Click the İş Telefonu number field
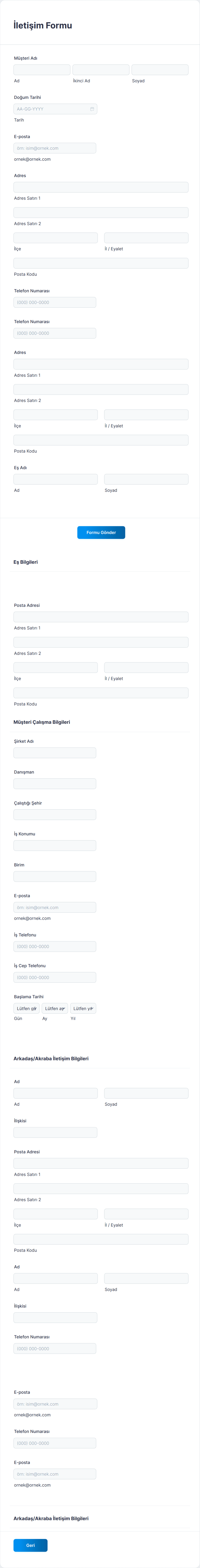200x1568 pixels. [x=55, y=947]
